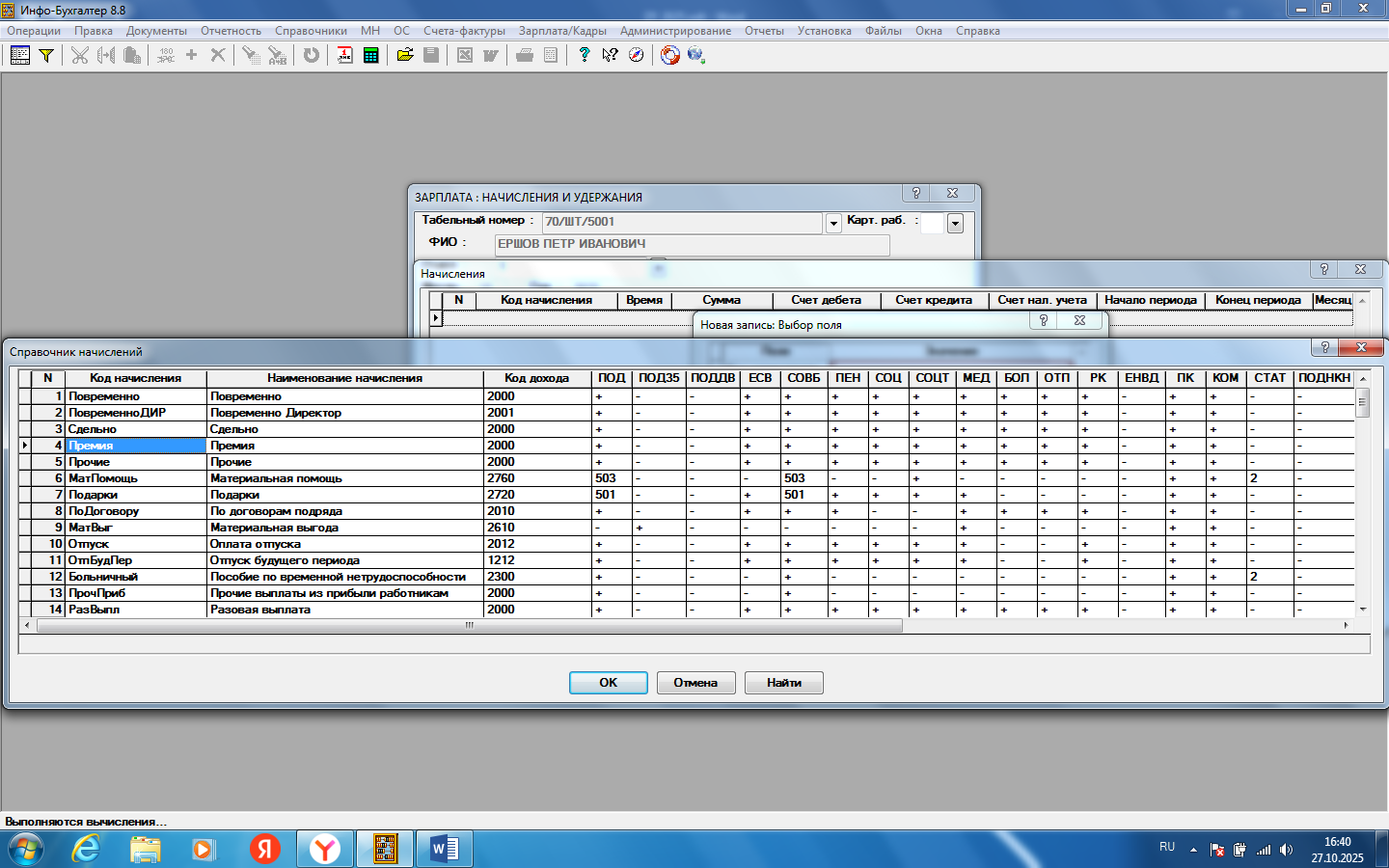The width and height of the screenshot is (1389, 868).
Task: Click the blue question mark help icon
Action: pos(584,55)
